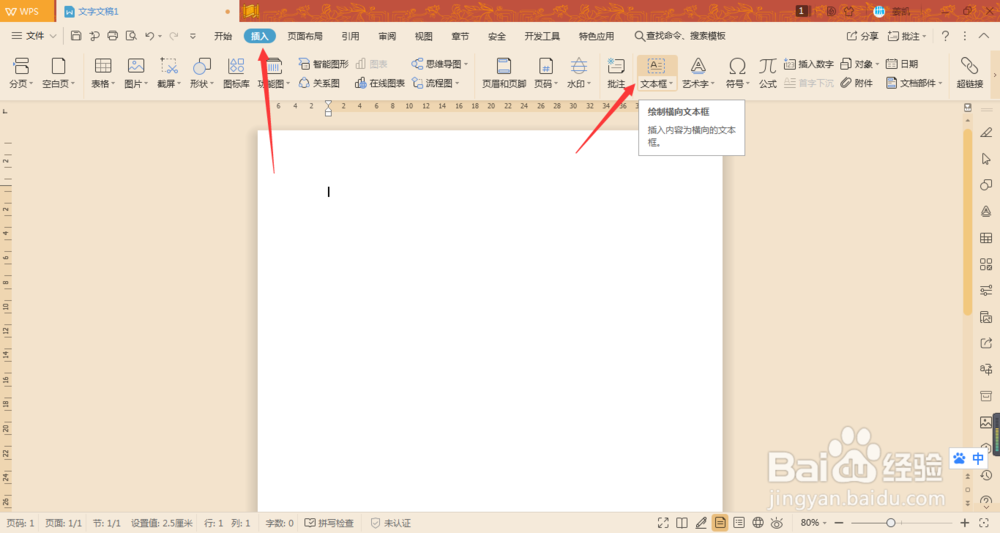
Task: Click the WordArt (艺术字) icon
Action: pyautogui.click(x=698, y=66)
